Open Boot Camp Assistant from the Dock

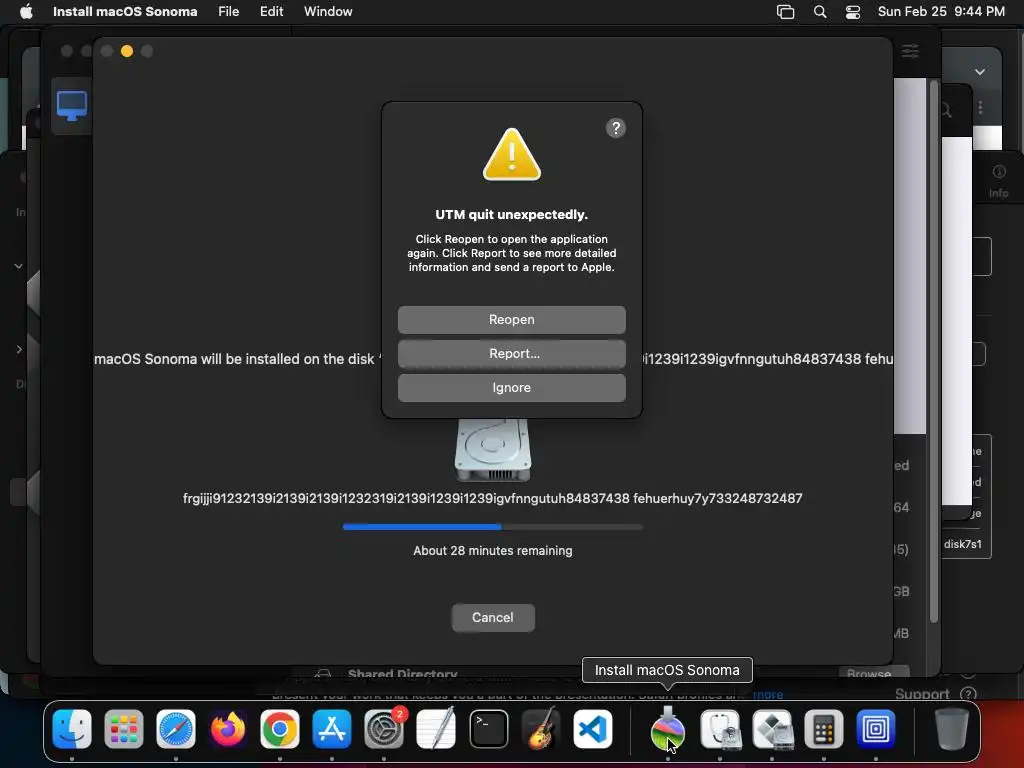tap(772, 729)
